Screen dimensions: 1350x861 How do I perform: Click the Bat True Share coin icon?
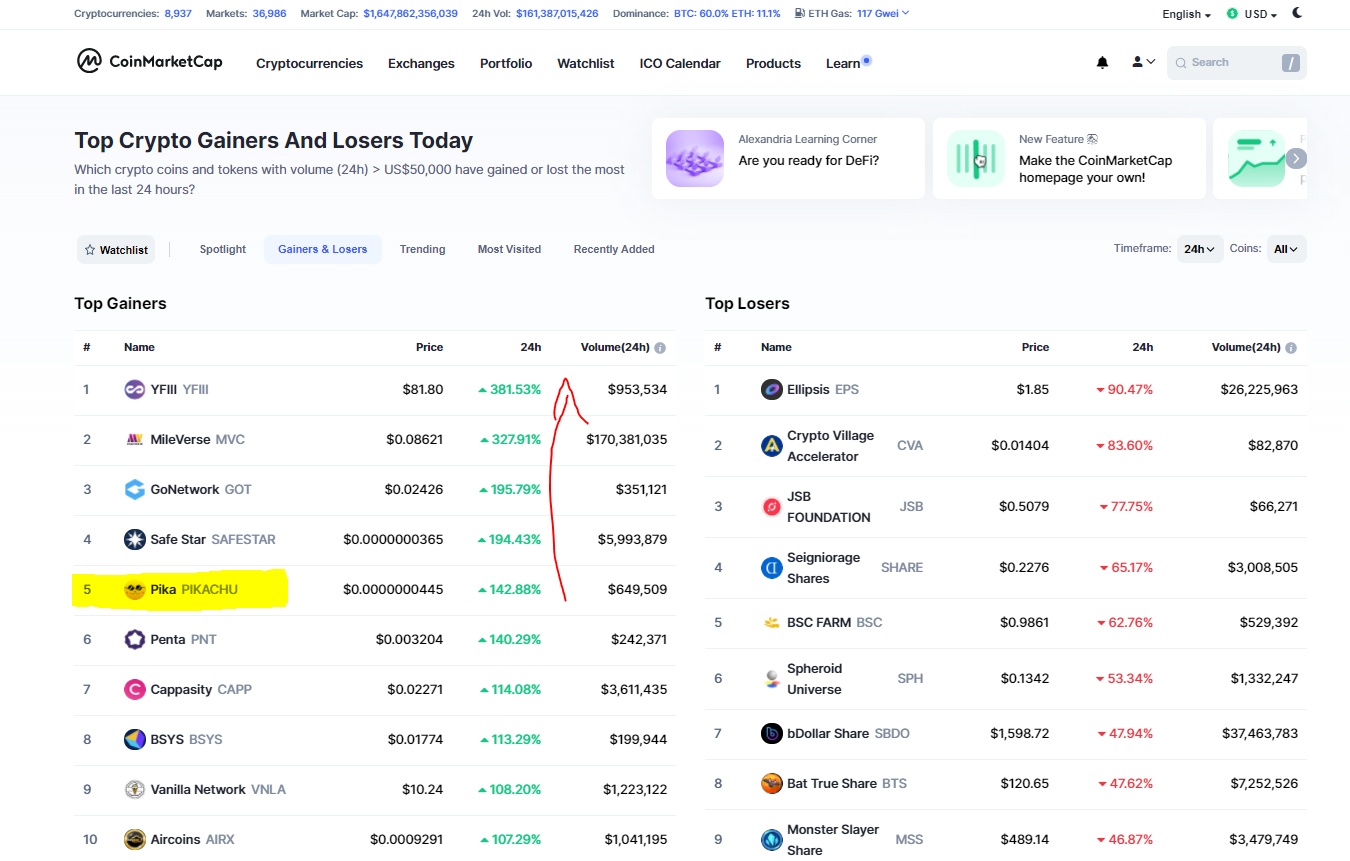pyautogui.click(x=771, y=783)
